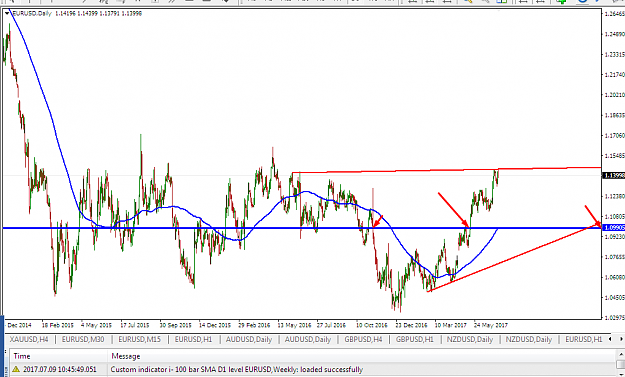
Task: Click the 1.20210 price axis value
Action: [x=614, y=95]
